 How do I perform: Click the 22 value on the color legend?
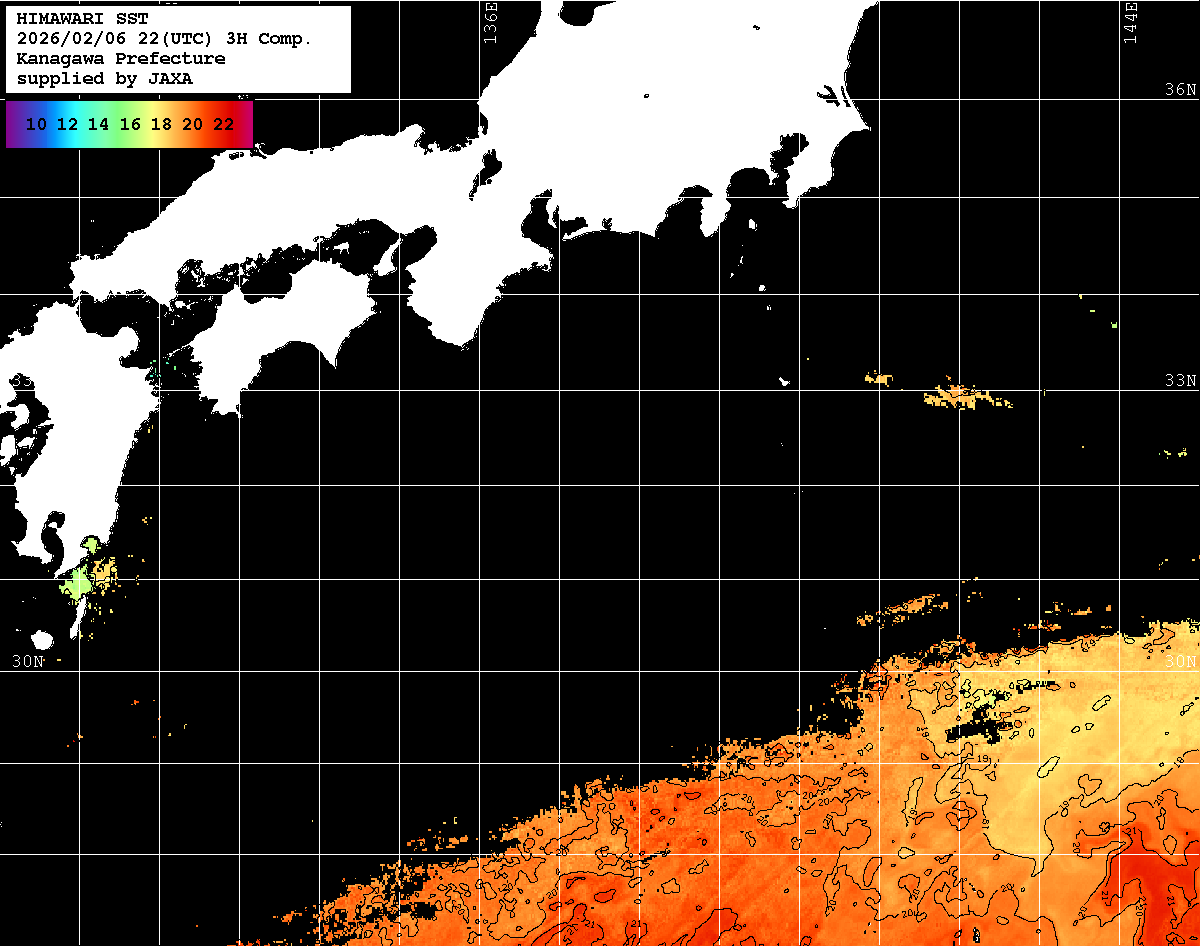[x=223, y=125]
